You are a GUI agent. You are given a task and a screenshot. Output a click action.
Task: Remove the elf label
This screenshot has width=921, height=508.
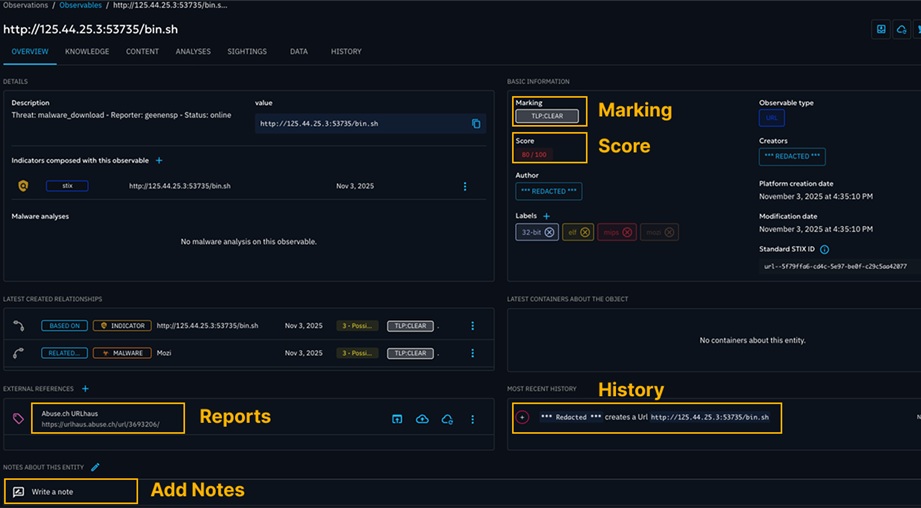[x=585, y=232]
